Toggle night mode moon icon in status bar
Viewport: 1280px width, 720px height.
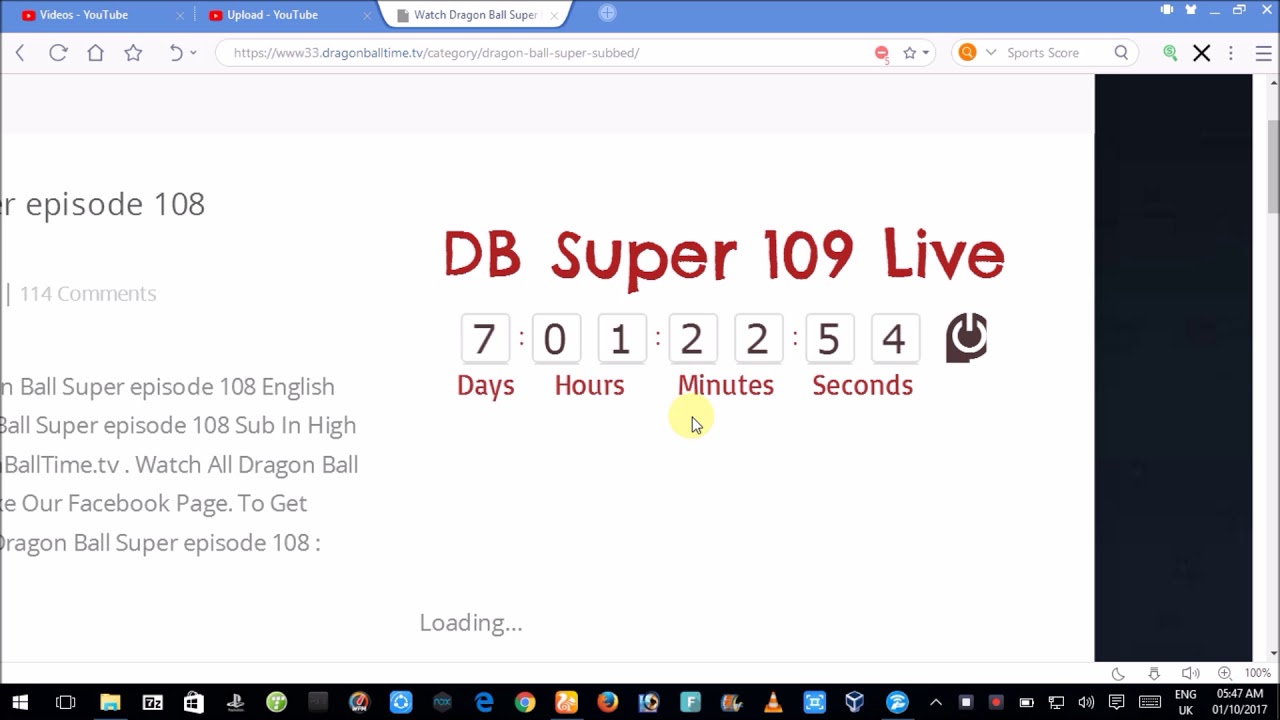[1118, 674]
